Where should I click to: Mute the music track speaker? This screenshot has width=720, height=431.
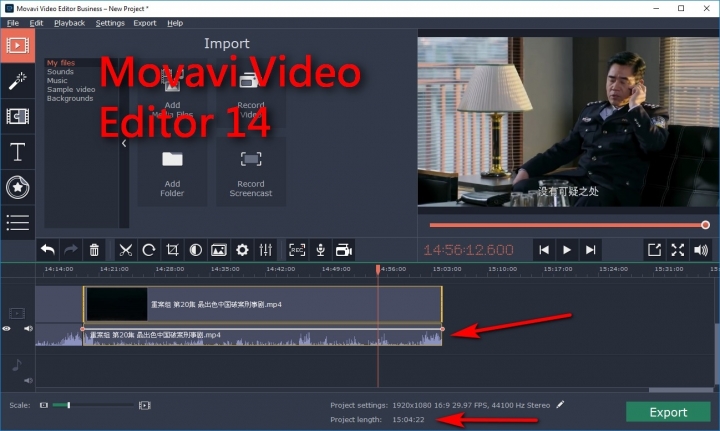[28, 381]
